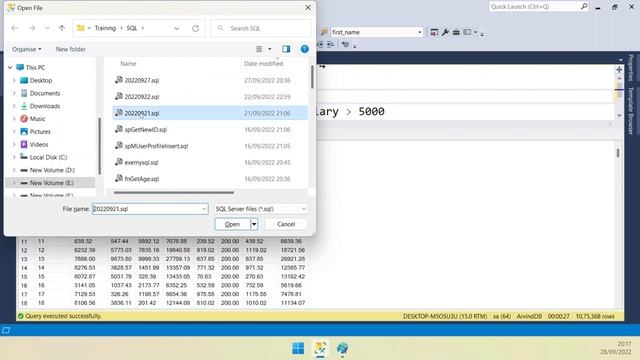Select file fnGetAge.sql
The image size is (640, 360).
point(210,179)
